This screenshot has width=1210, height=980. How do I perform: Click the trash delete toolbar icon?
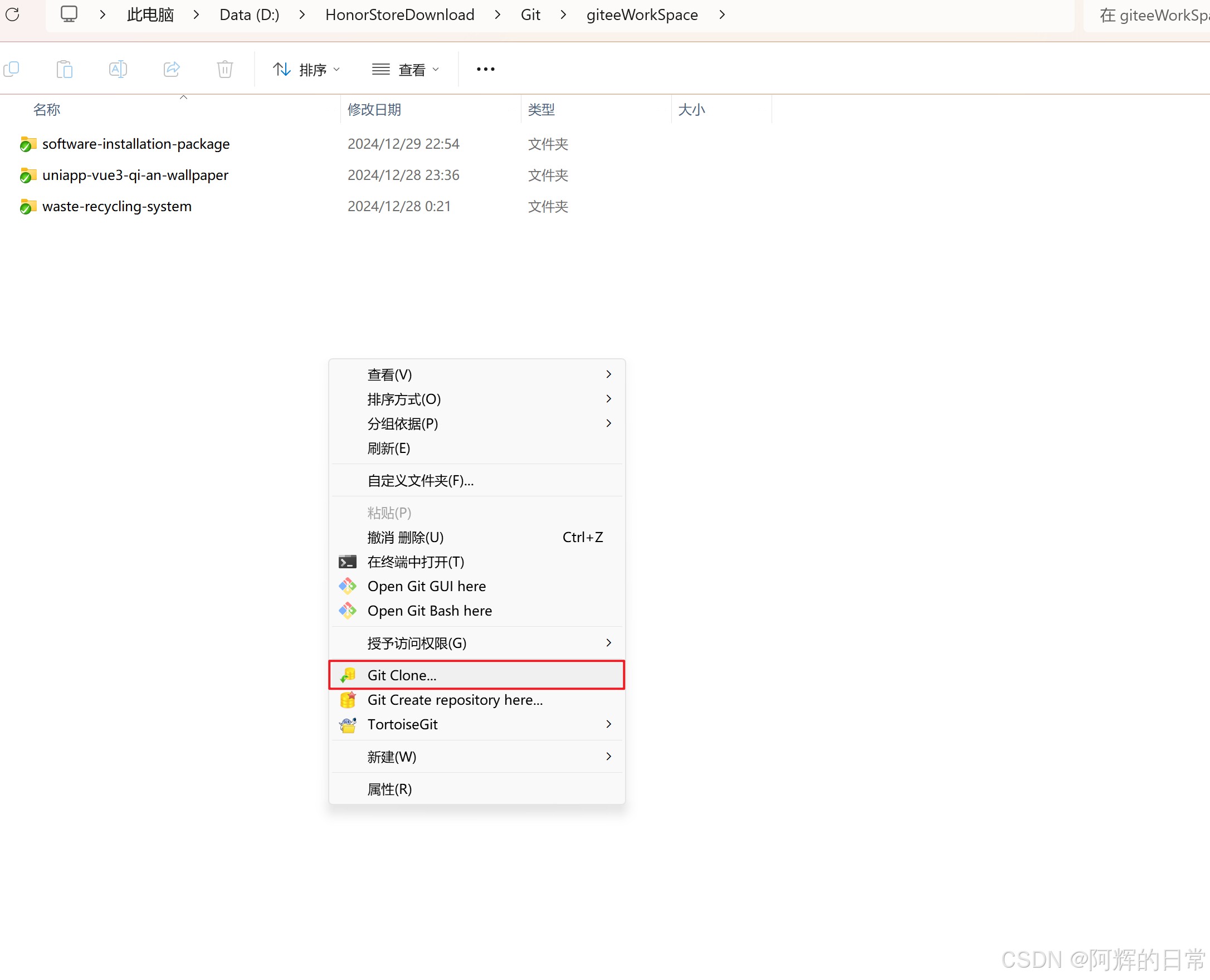coord(225,69)
